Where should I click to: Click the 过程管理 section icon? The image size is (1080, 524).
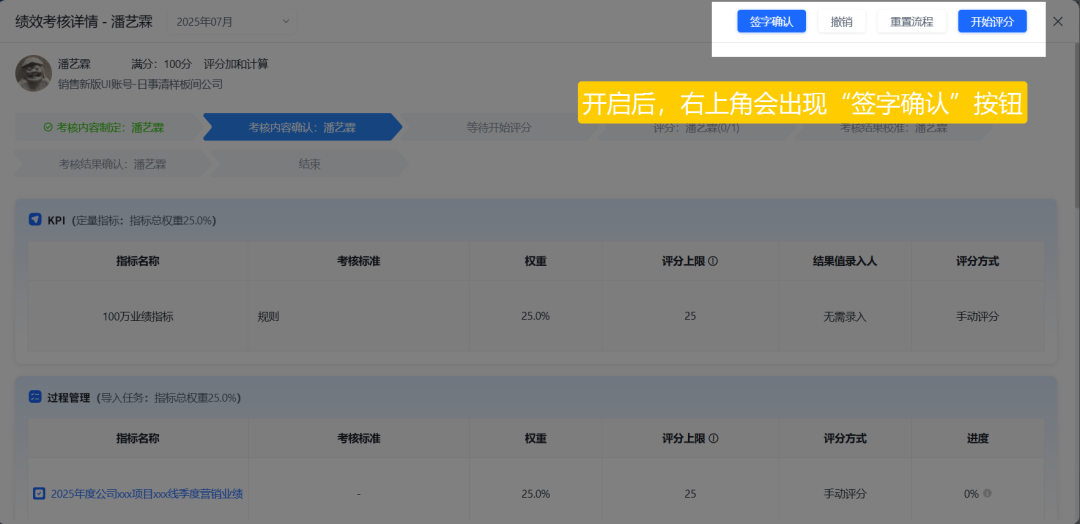click(34, 397)
